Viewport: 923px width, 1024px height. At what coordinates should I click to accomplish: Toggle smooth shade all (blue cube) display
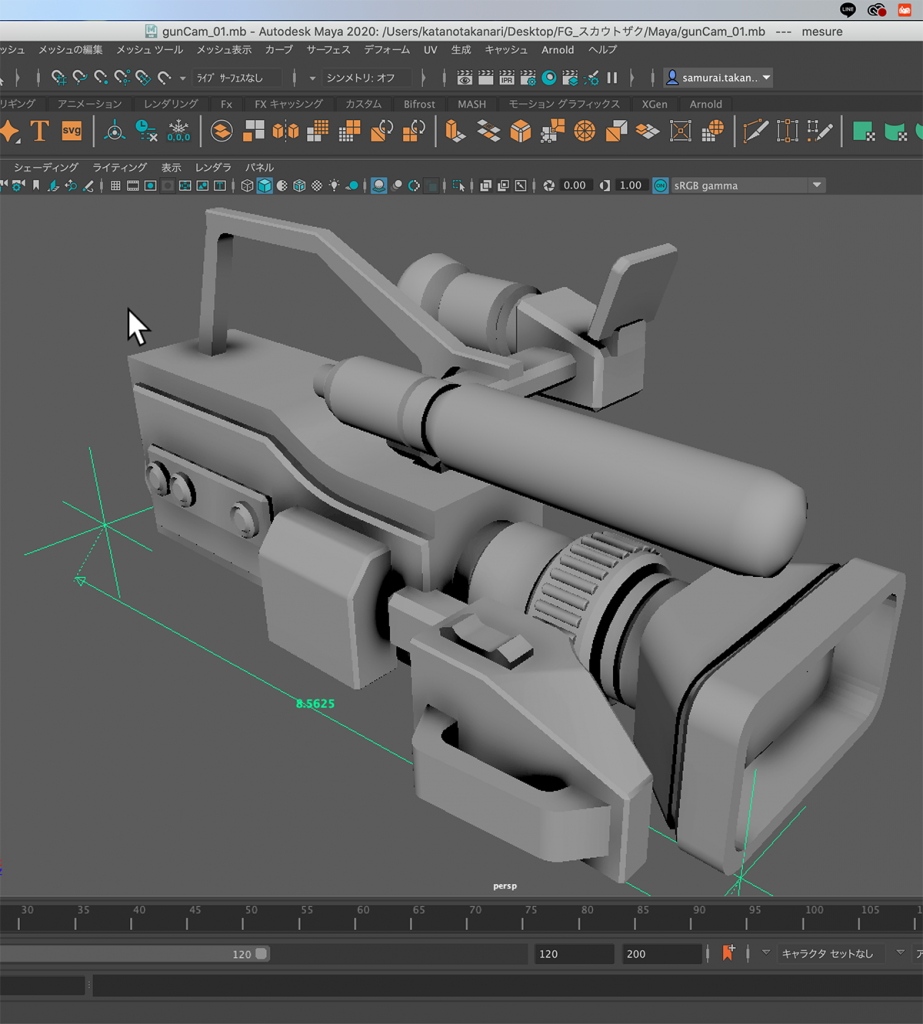[264, 186]
